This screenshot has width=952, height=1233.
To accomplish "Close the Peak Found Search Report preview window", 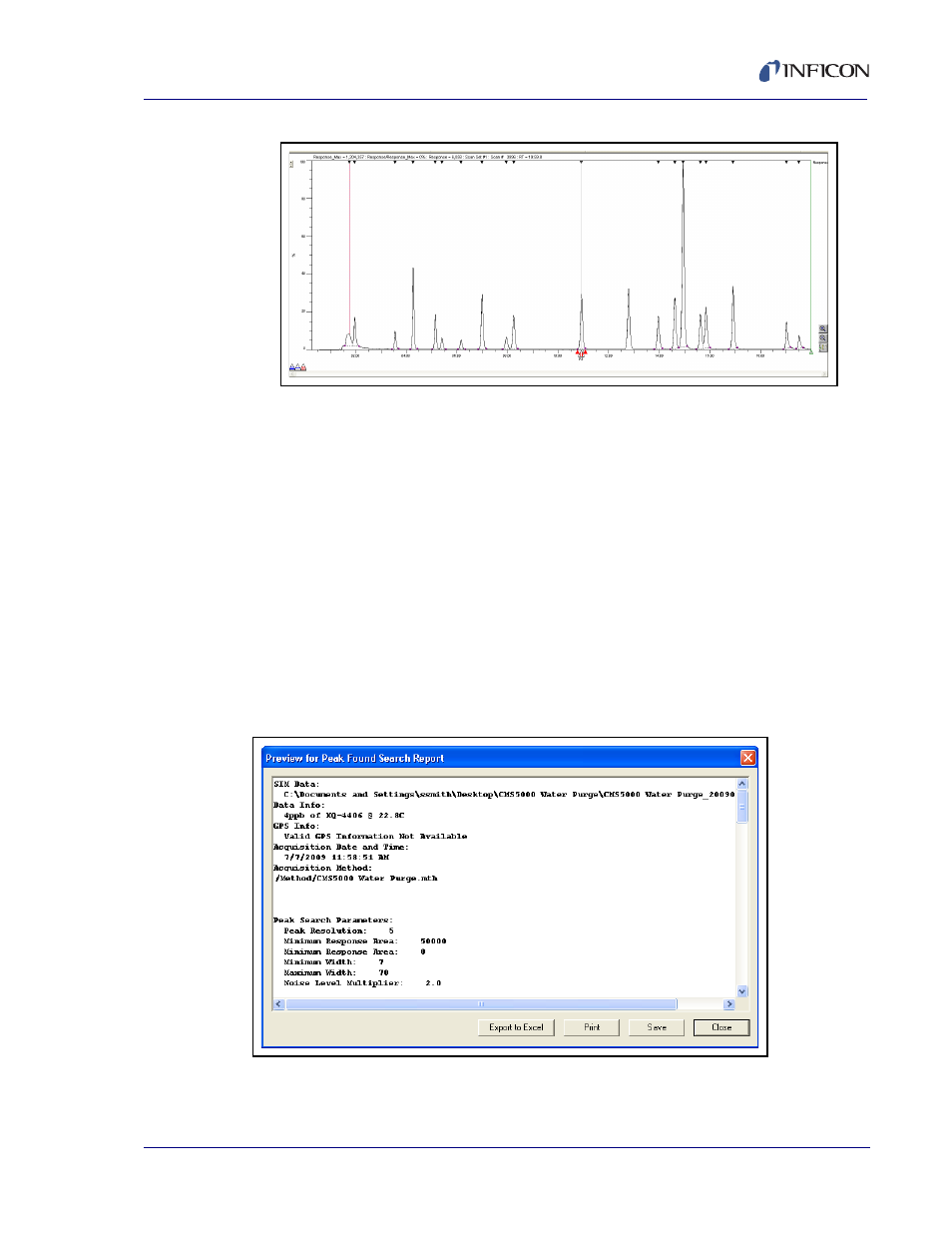I will (x=747, y=758).
